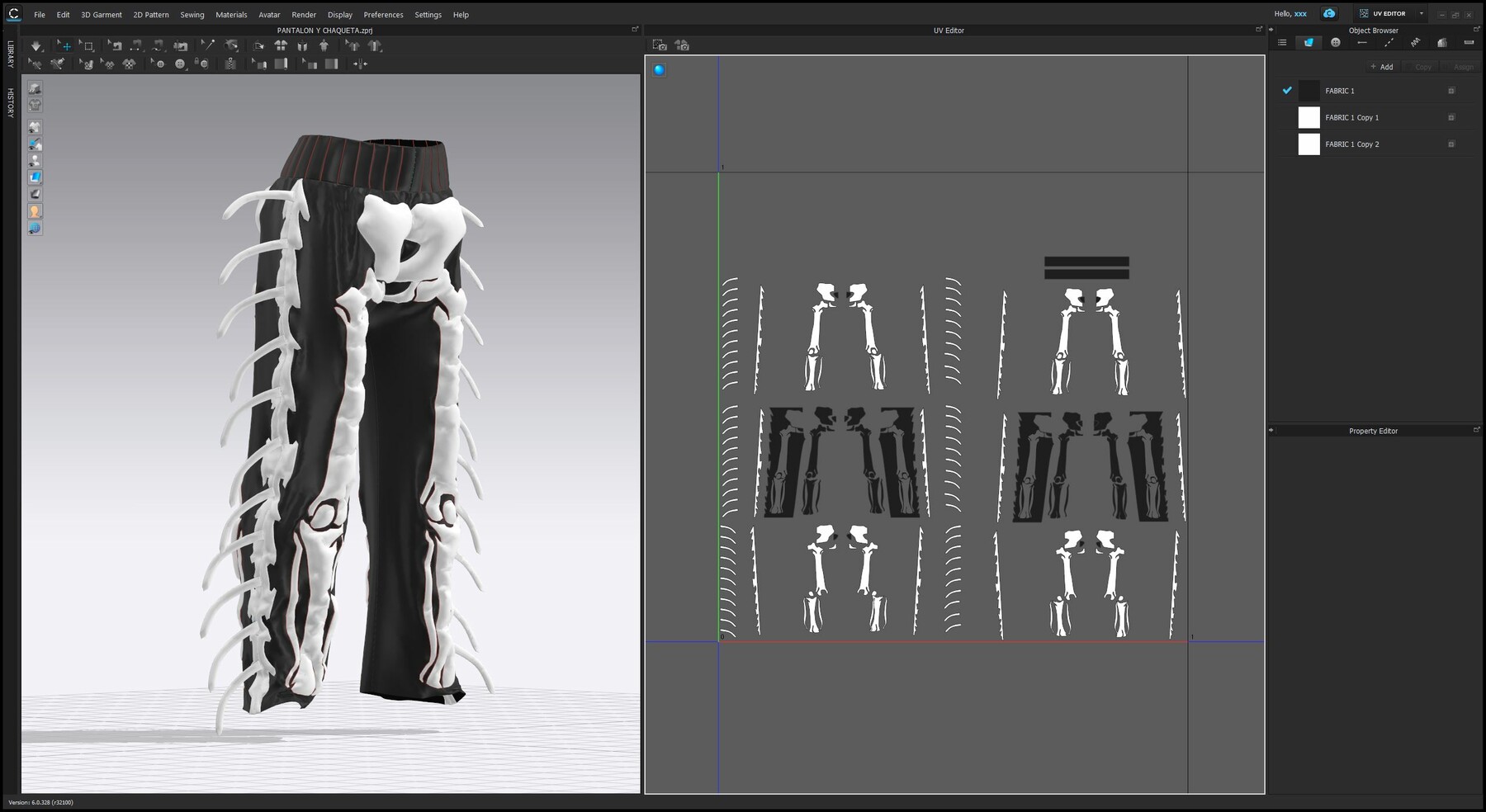
Task: Toggle the globe environment display icon
Action: [35, 228]
